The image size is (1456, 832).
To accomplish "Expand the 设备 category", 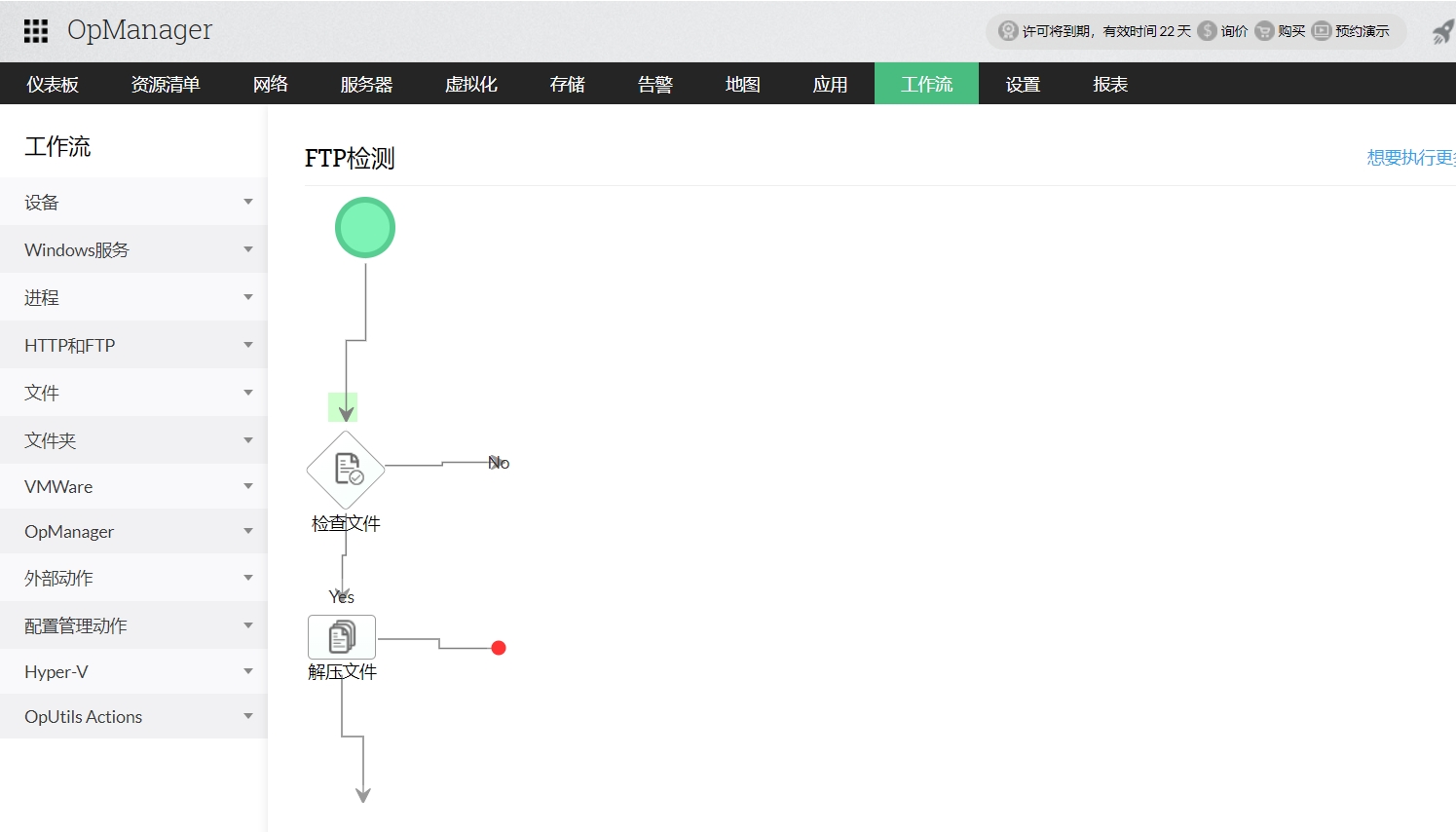I will click(133, 202).
